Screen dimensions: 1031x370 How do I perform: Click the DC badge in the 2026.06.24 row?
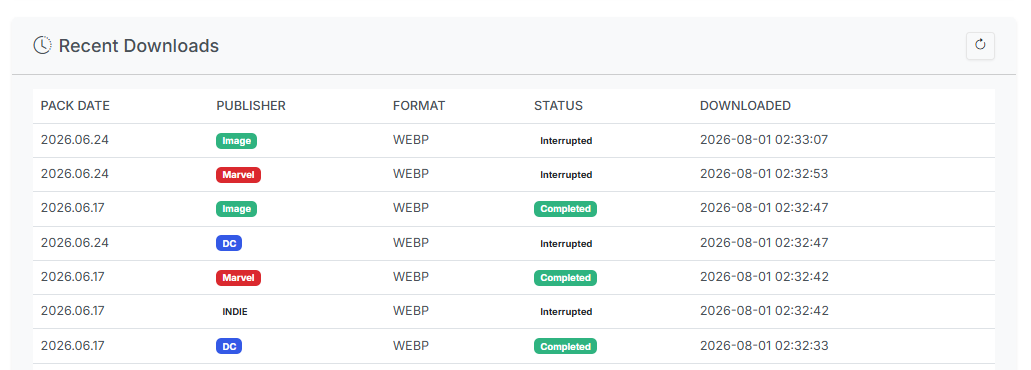pos(229,244)
